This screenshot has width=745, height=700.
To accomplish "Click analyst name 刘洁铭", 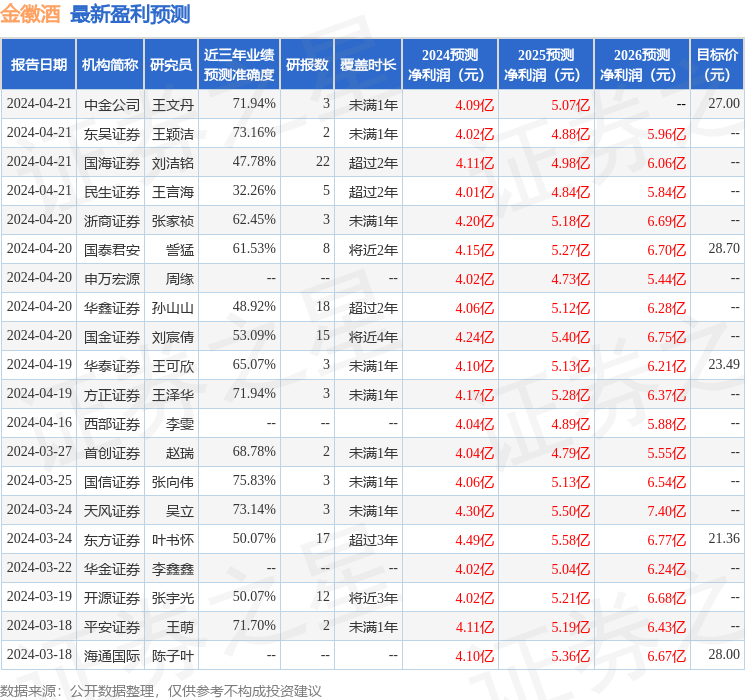I will pyautogui.click(x=173, y=163).
